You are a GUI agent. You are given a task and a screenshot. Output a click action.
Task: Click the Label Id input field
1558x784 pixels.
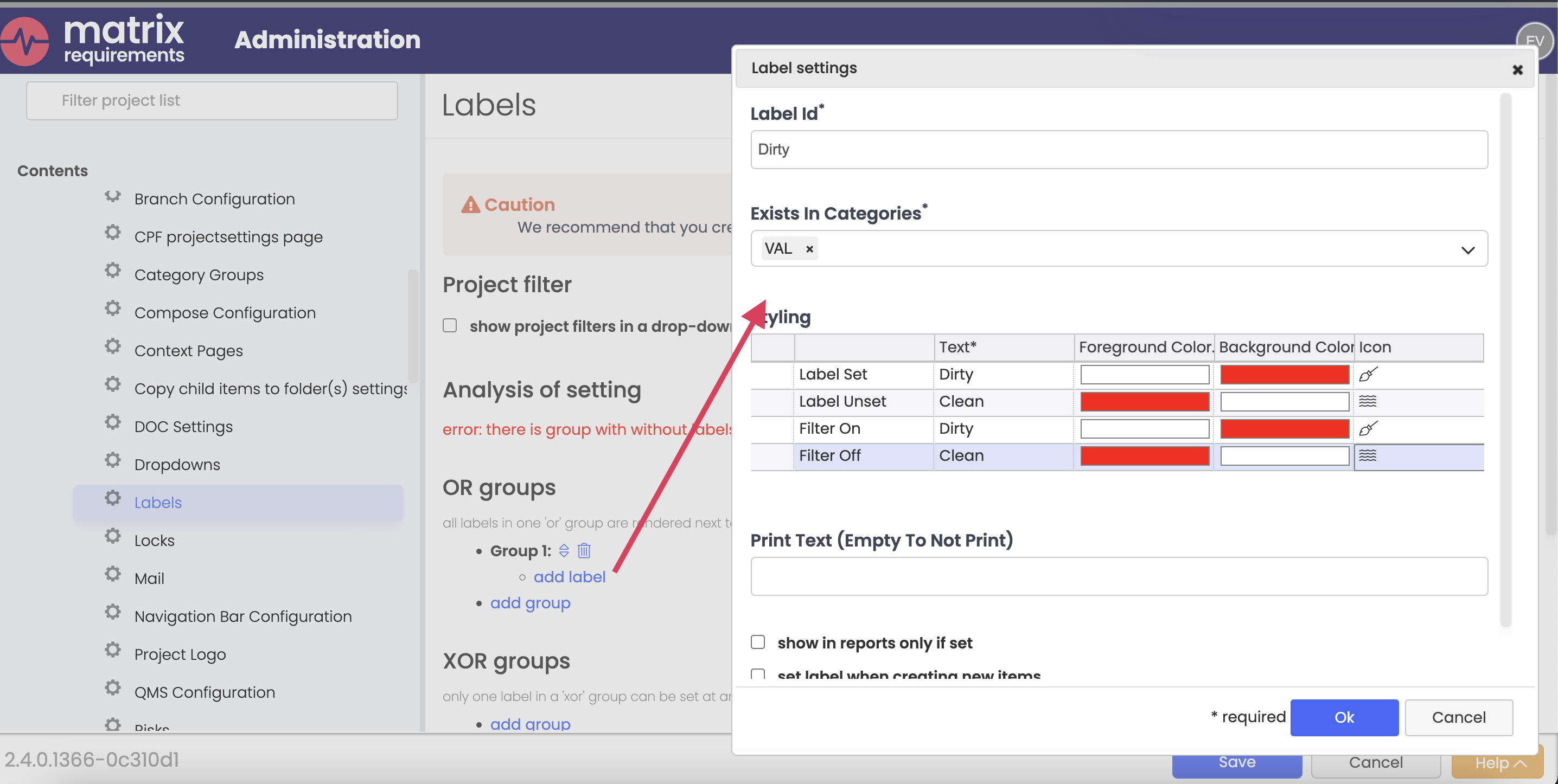point(1119,149)
